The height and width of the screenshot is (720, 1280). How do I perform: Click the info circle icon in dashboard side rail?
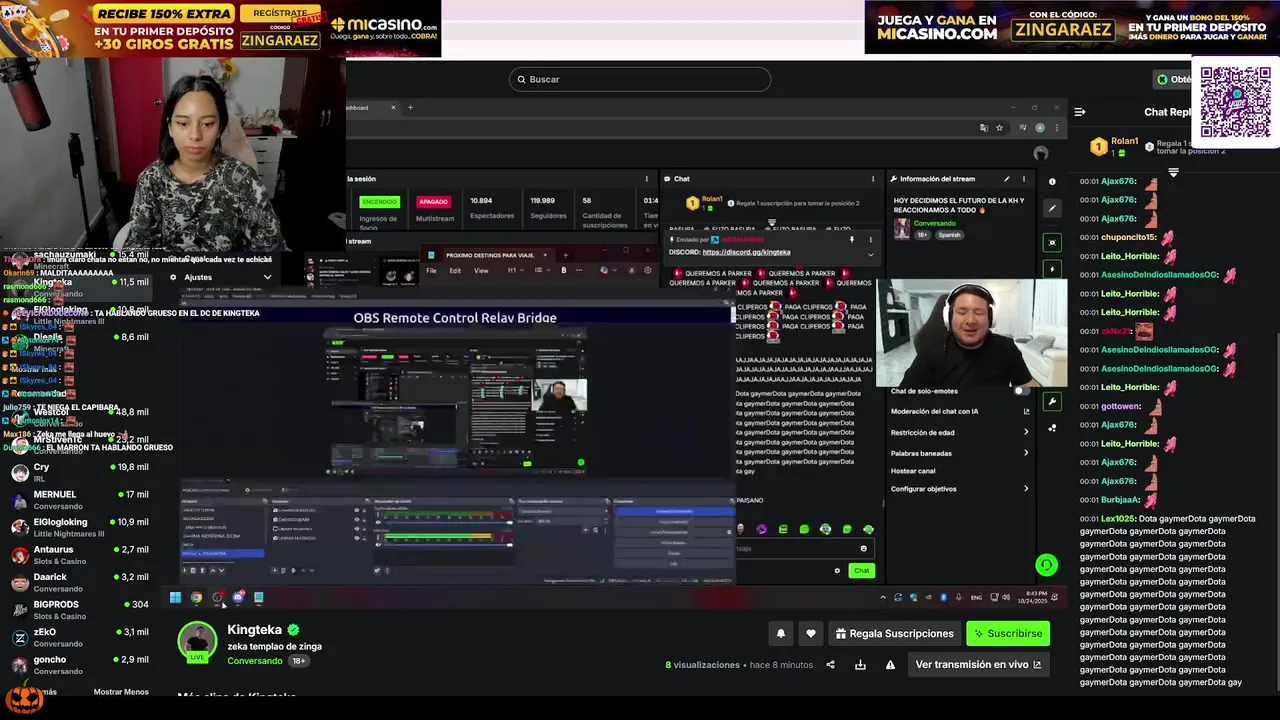(1052, 181)
